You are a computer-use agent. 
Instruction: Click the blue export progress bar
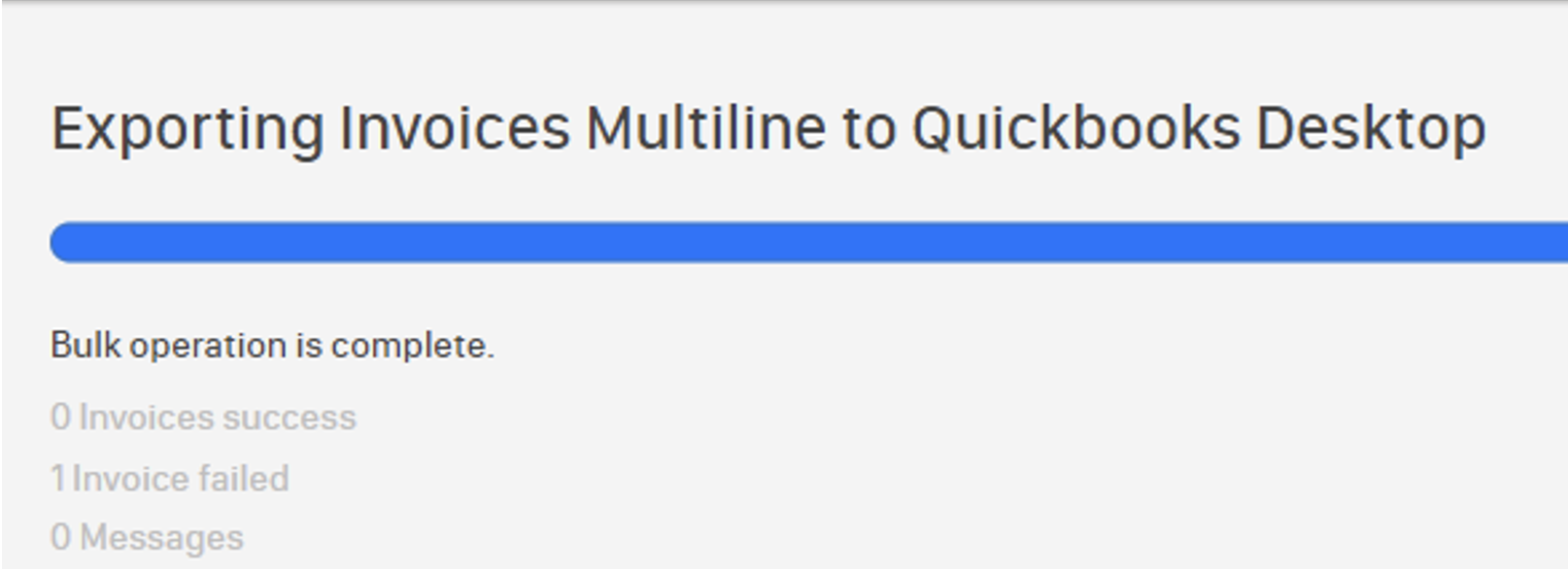(806, 242)
